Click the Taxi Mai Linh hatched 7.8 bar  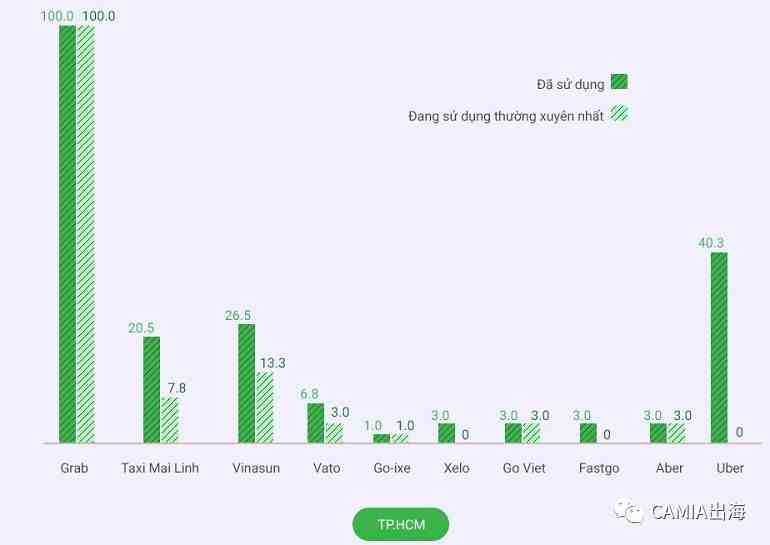[x=170, y=420]
